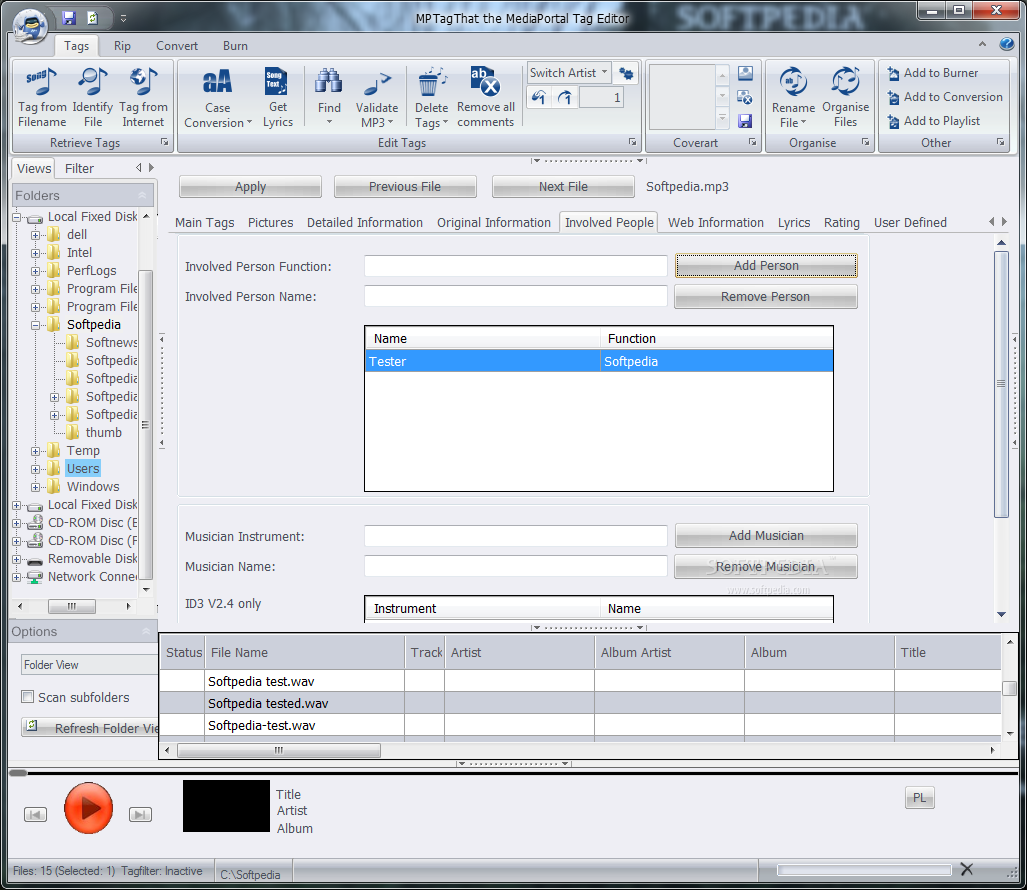Screen dimensions: 1027x890
Task: Play the selected track
Action: tap(88, 808)
